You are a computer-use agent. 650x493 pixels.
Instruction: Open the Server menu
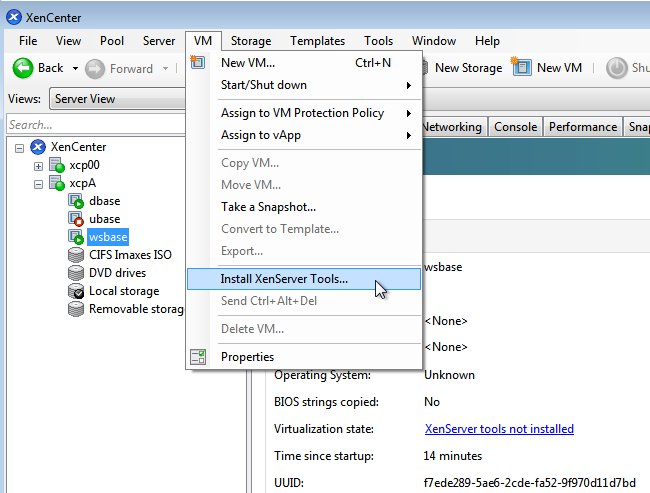(x=159, y=41)
